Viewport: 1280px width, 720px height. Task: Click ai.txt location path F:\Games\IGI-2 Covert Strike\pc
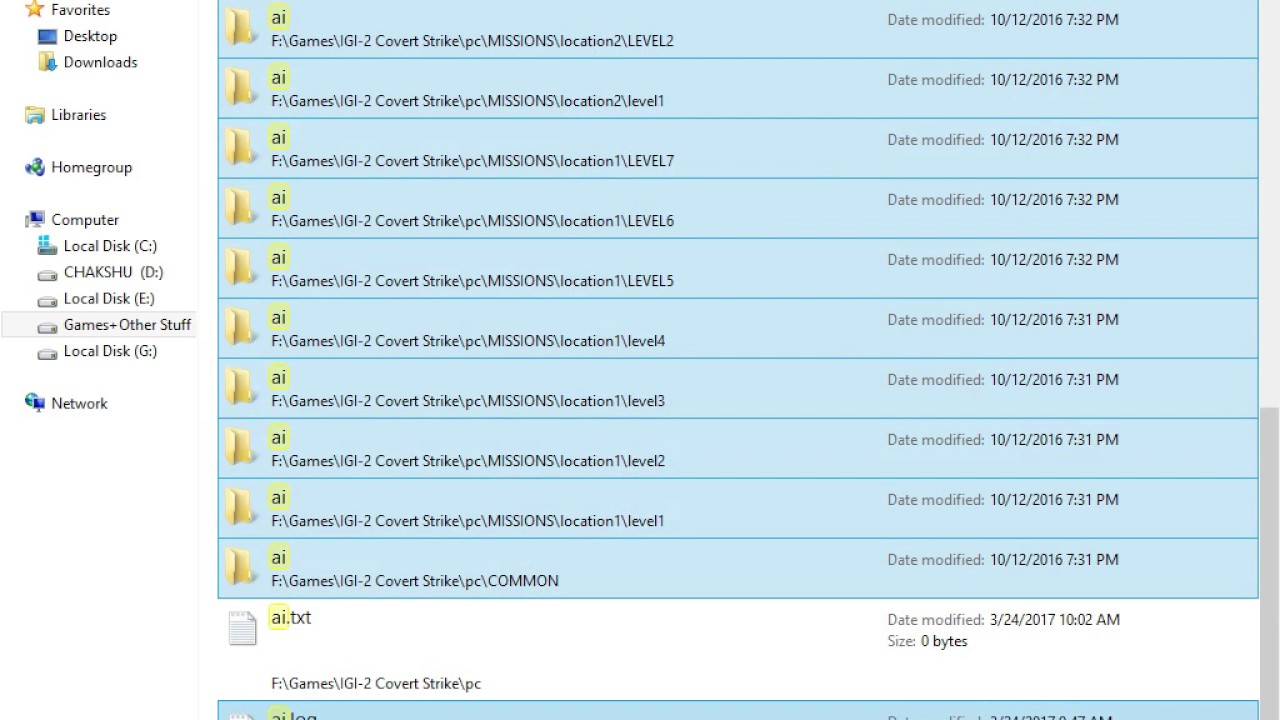tap(376, 684)
